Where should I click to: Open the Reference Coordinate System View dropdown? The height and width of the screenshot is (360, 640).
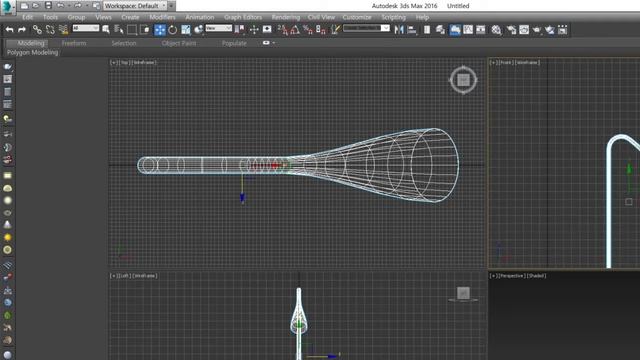tap(218, 28)
